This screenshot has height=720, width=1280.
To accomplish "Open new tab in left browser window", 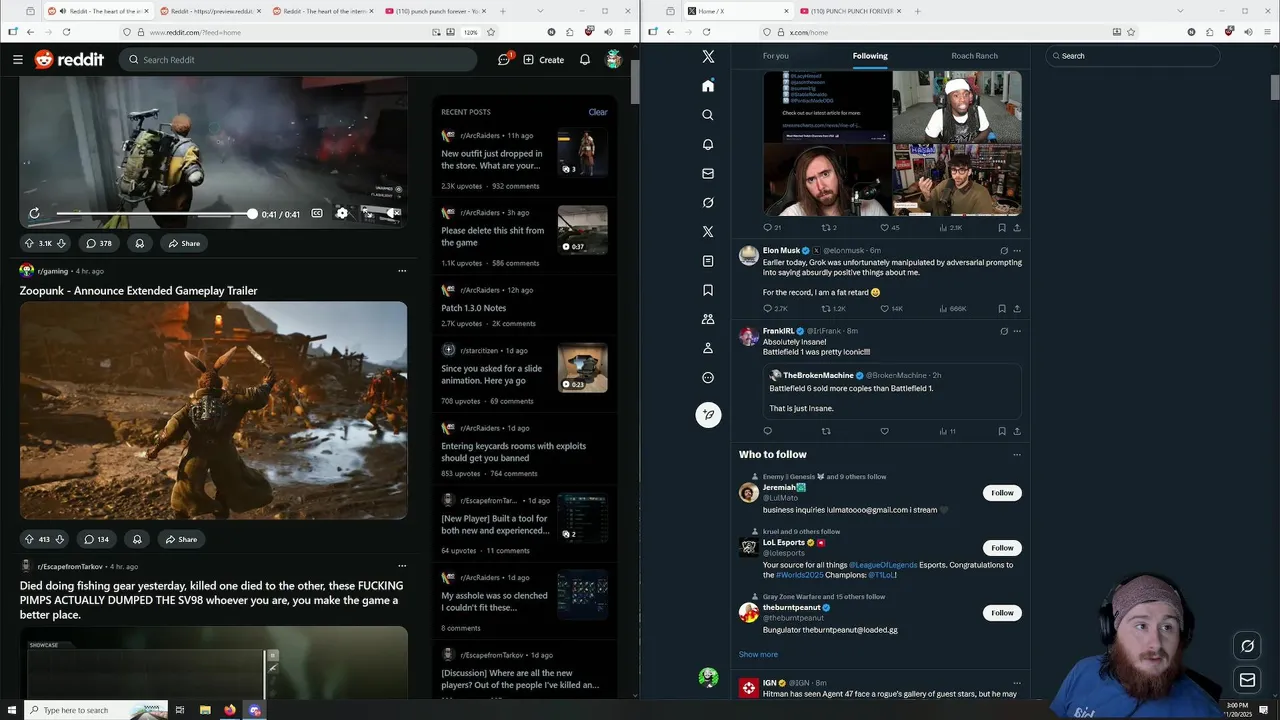I will coord(502,11).
